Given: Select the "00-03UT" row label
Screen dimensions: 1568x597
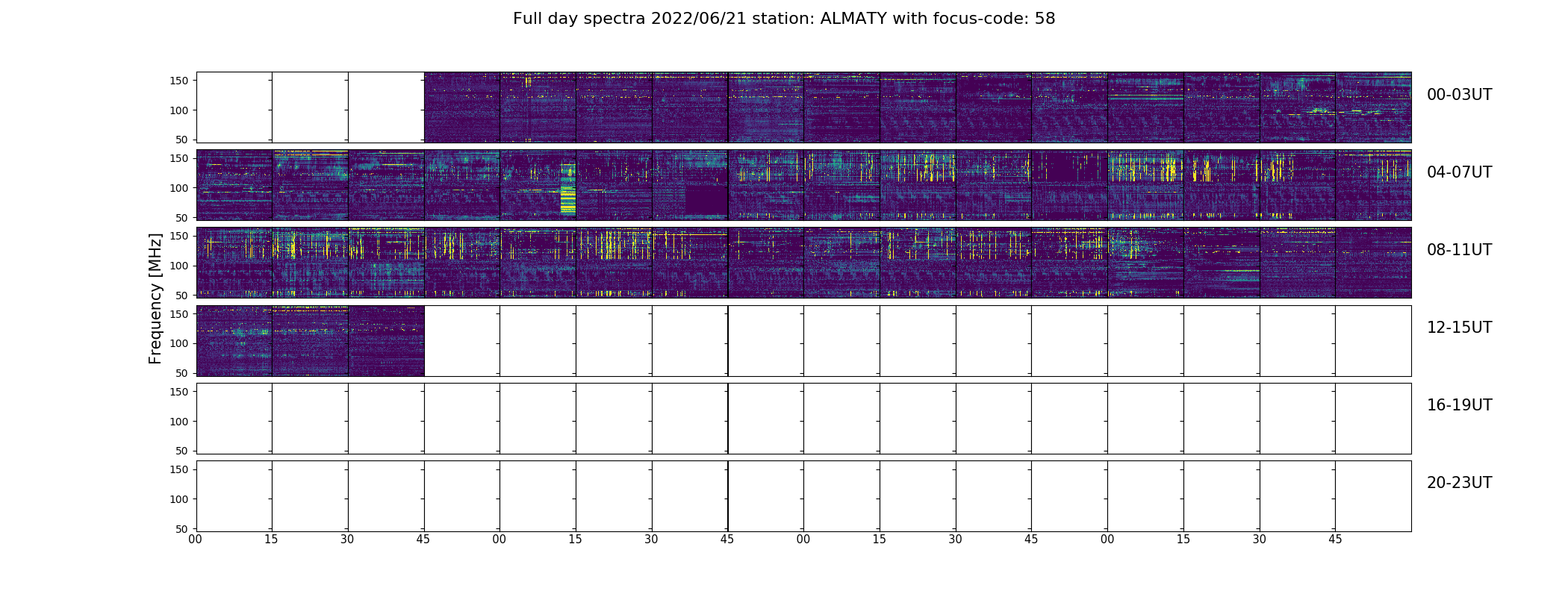Looking at the screenshot, I should pos(1459,95).
